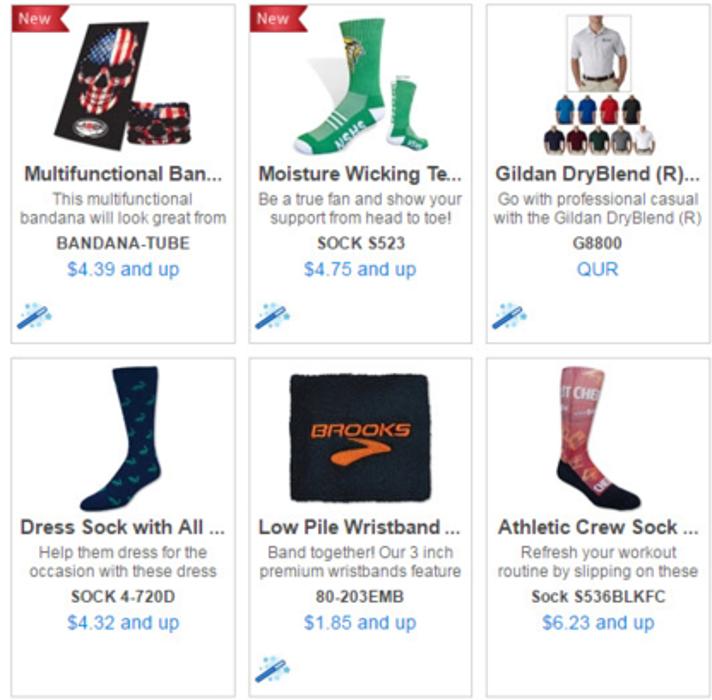Select the skull flag bandana product image

click(x=123, y=85)
